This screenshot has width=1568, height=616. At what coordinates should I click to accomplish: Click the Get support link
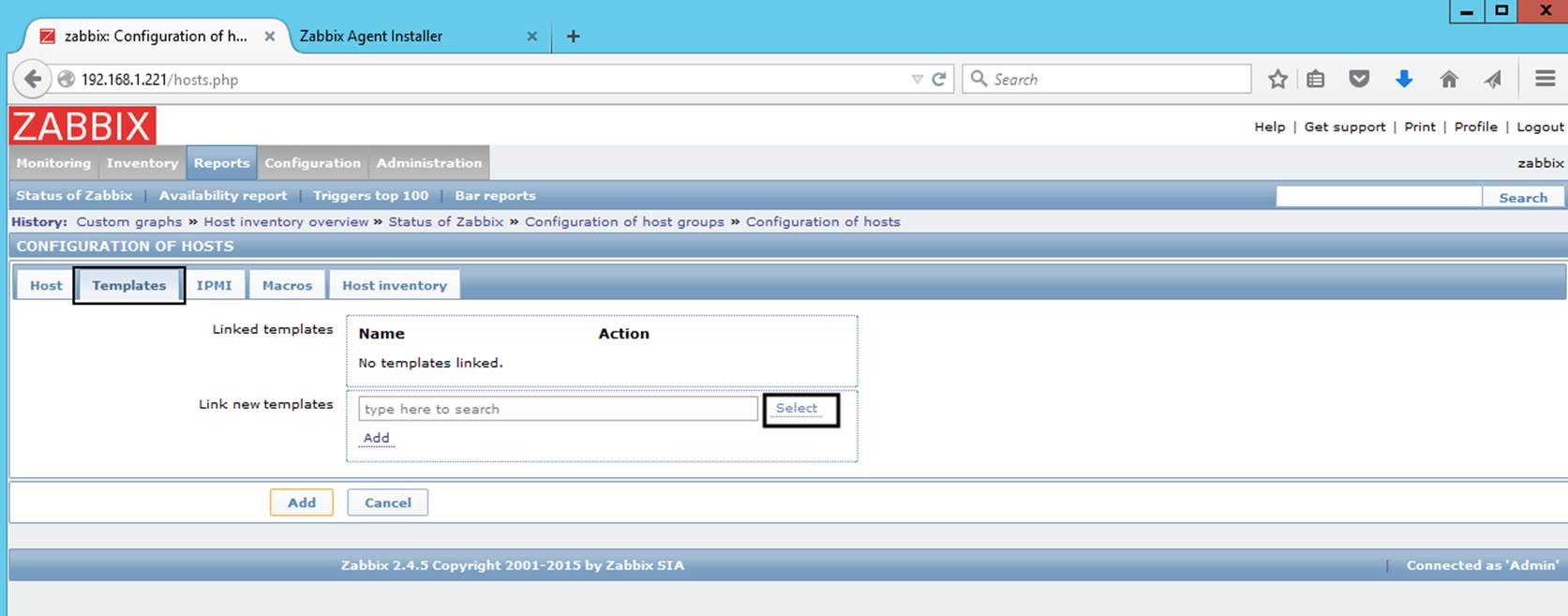point(1345,127)
